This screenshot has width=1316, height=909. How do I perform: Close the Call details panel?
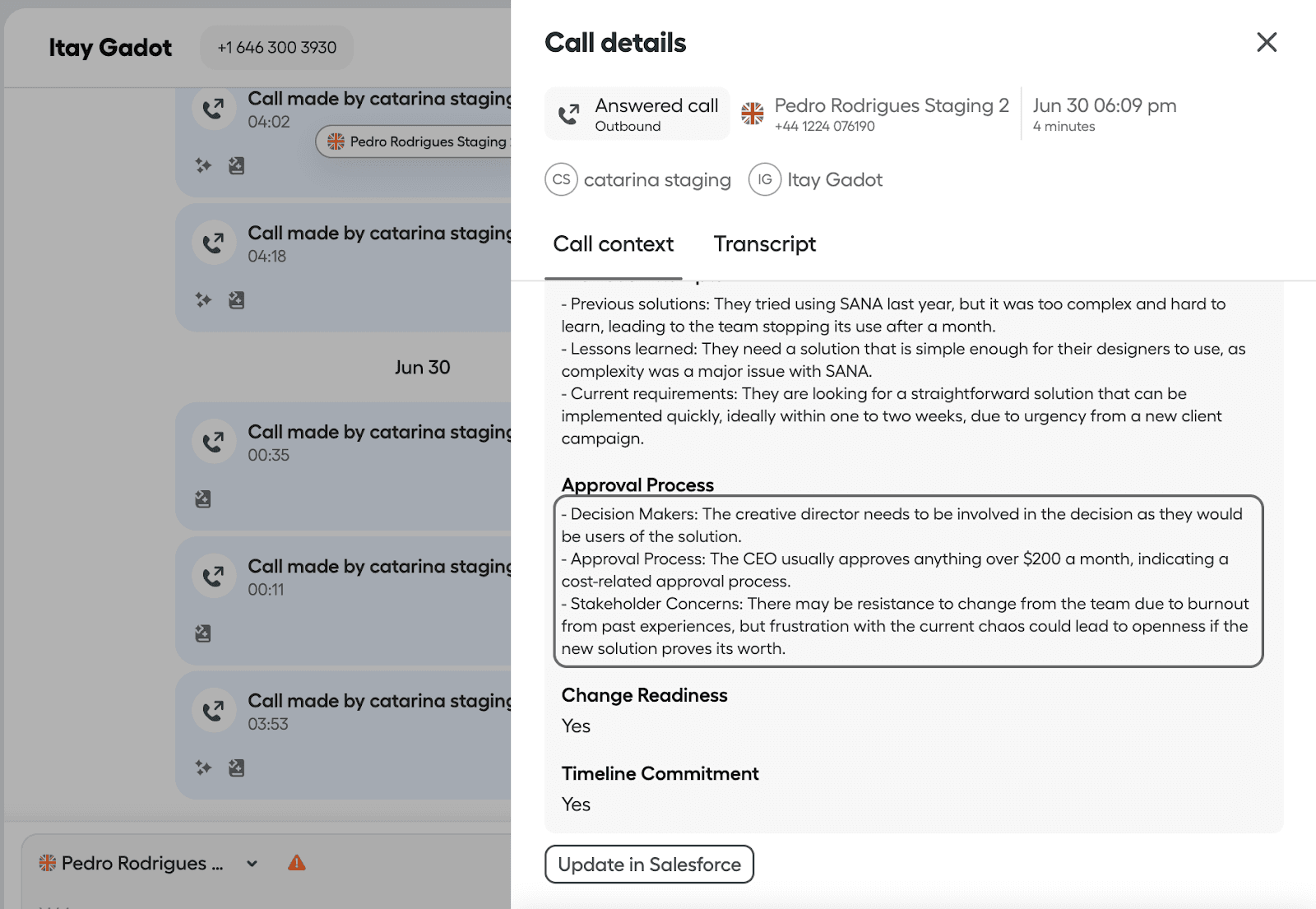[1267, 42]
